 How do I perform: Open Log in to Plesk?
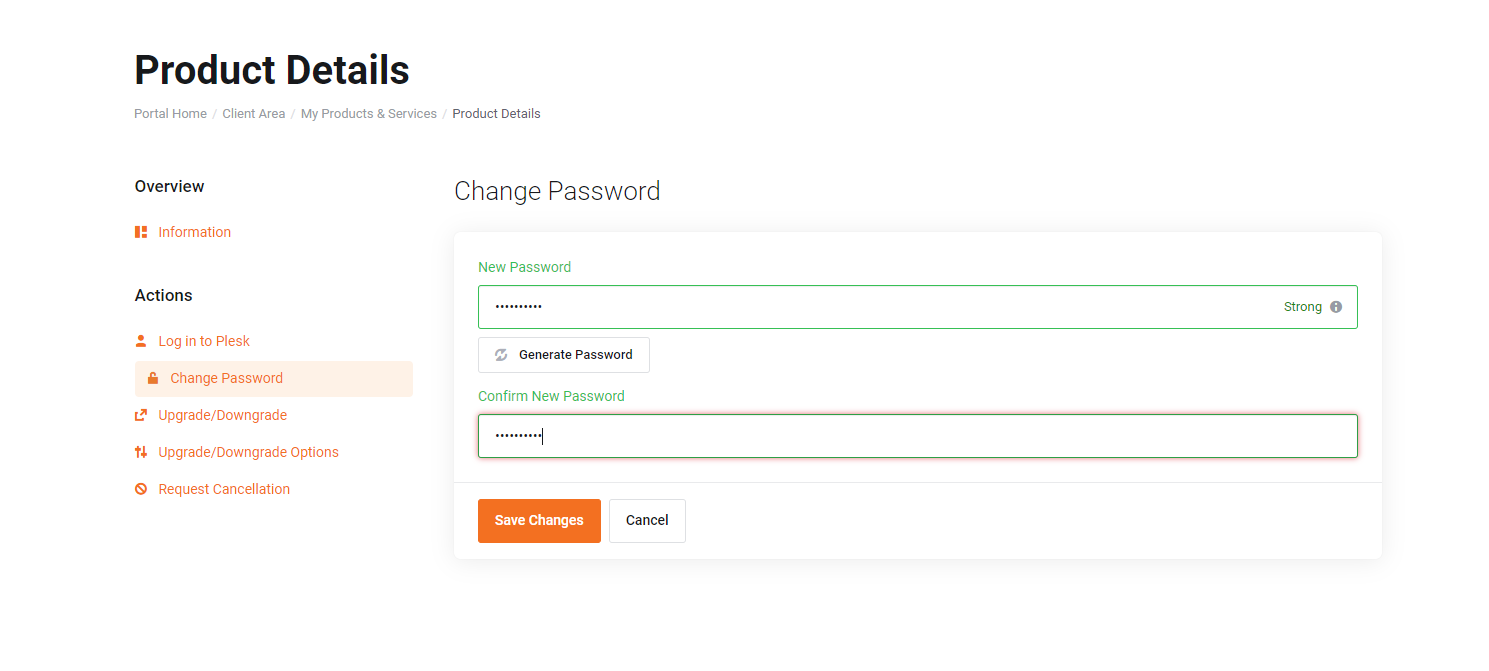click(204, 341)
